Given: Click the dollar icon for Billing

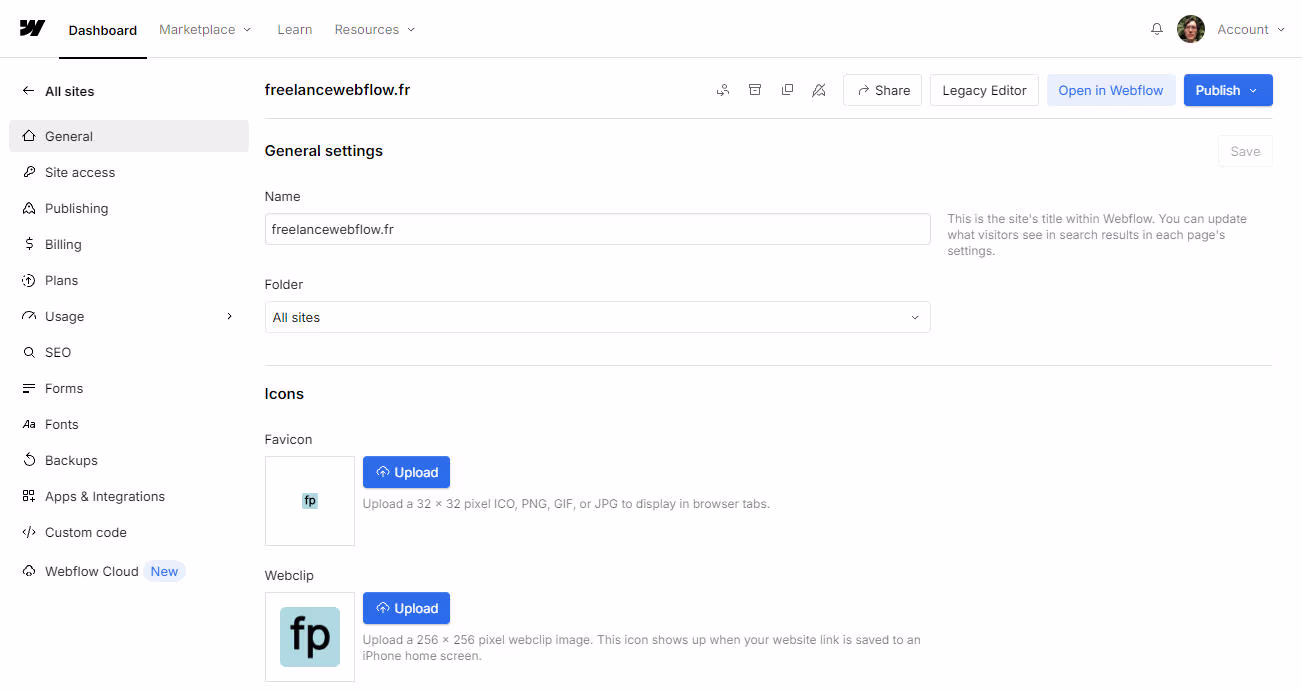Looking at the screenshot, I should [x=29, y=244].
